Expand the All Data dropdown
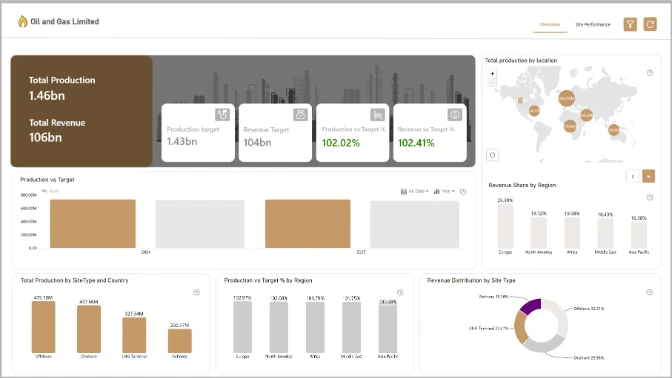 pos(414,191)
